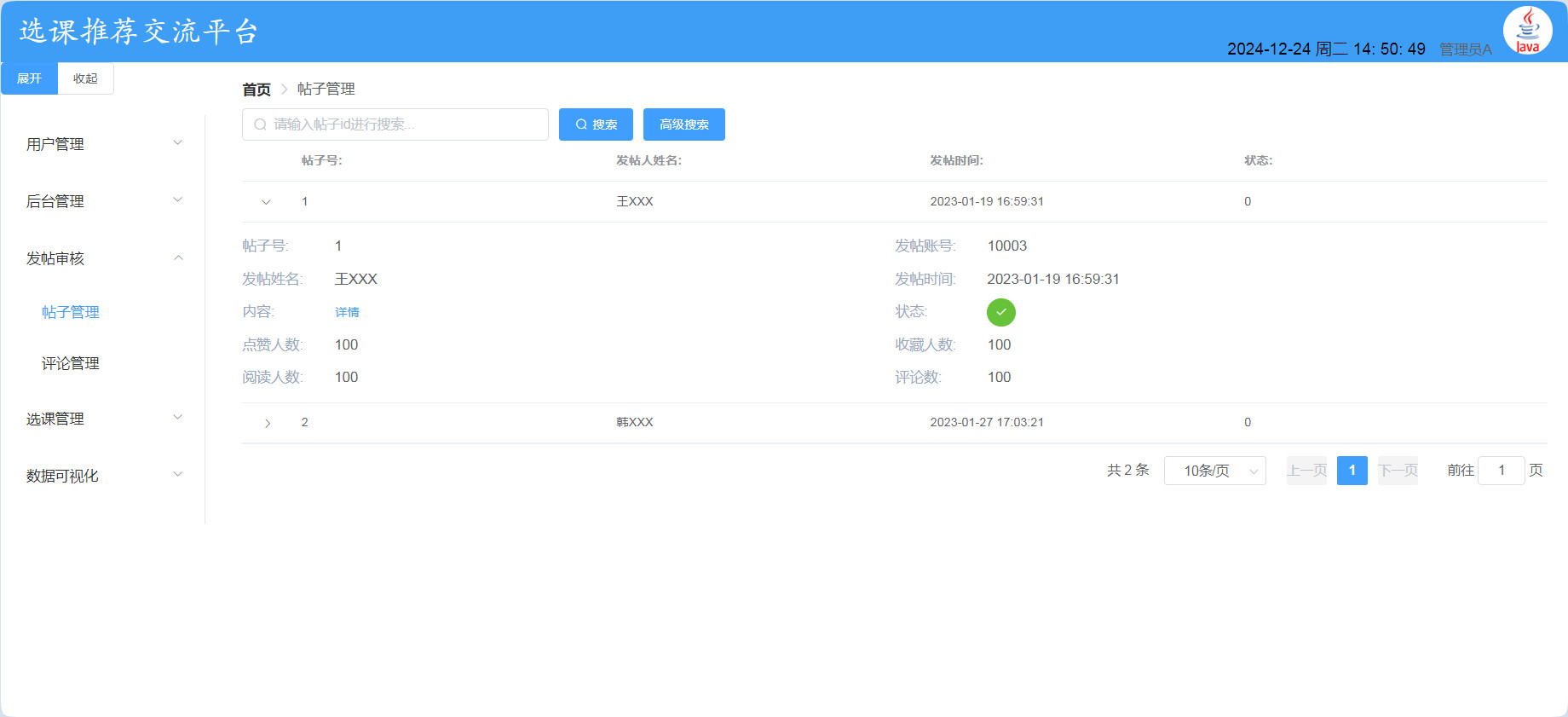Open 用户管理 in the sidebar
This screenshot has width=1568, height=717.
pos(102,144)
